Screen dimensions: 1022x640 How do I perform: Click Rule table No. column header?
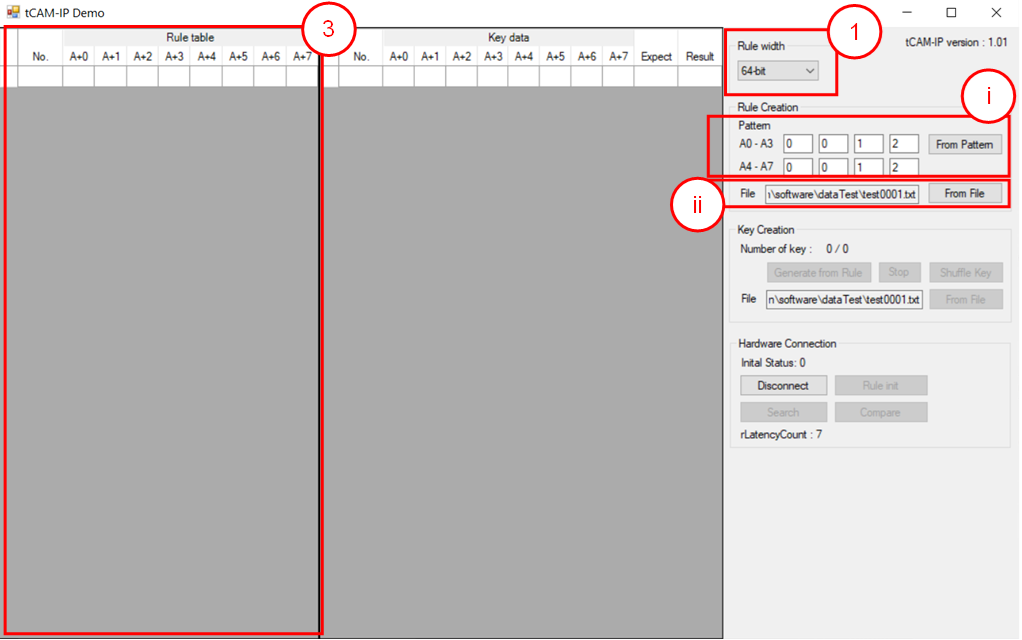coord(40,57)
